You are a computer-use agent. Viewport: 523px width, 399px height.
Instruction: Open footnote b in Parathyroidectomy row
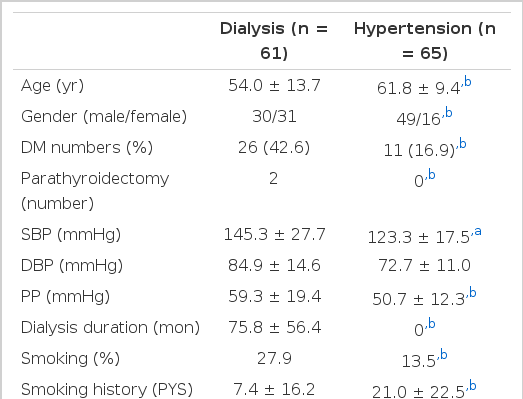pos(432,174)
